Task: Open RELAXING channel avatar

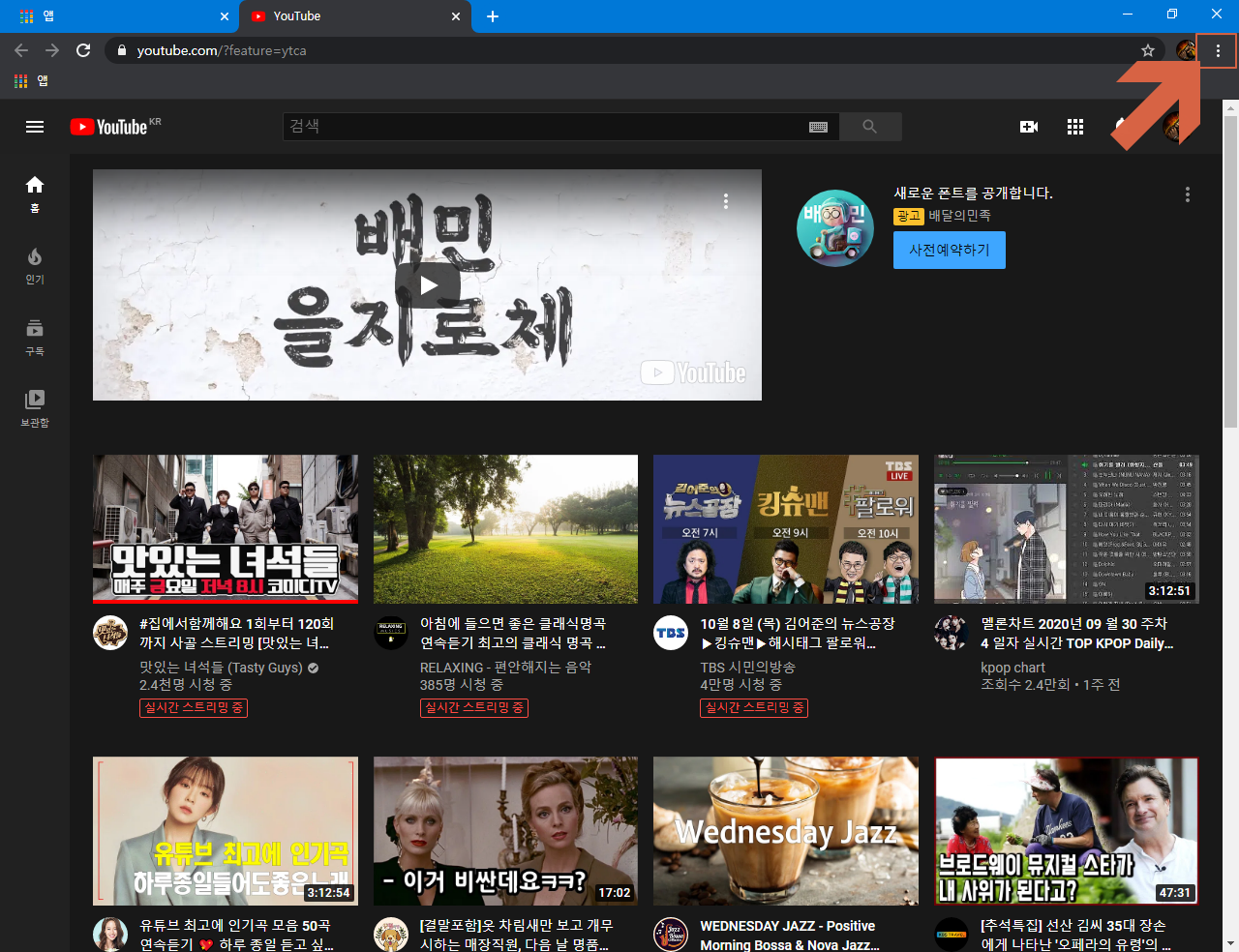Action: click(391, 633)
